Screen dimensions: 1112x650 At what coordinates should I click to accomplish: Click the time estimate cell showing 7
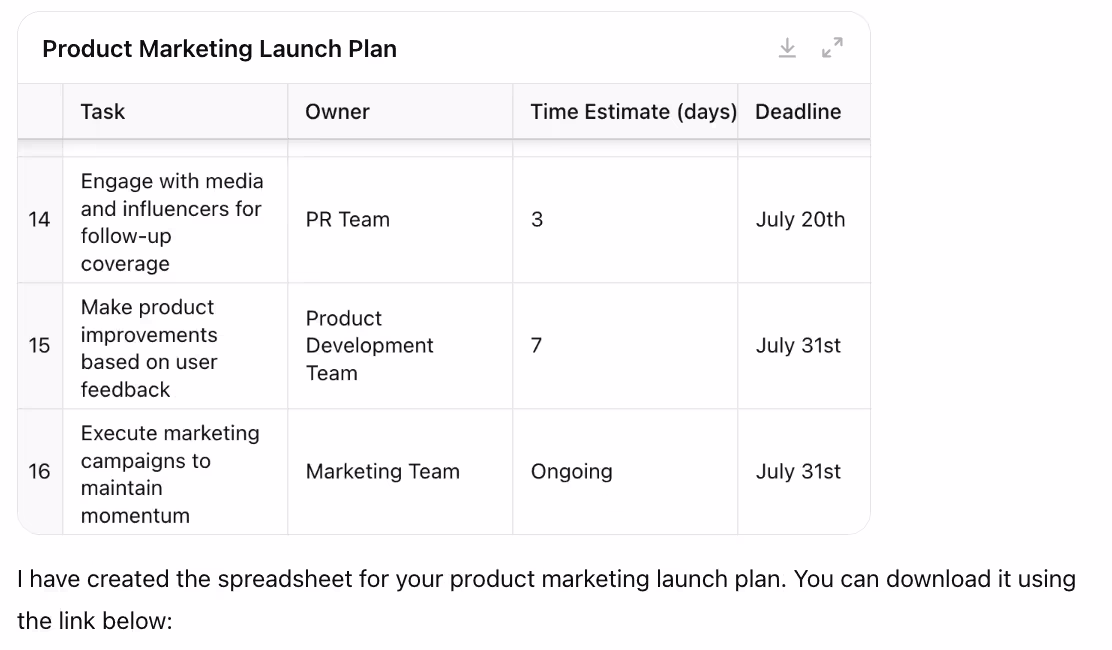pyautogui.click(x=625, y=346)
